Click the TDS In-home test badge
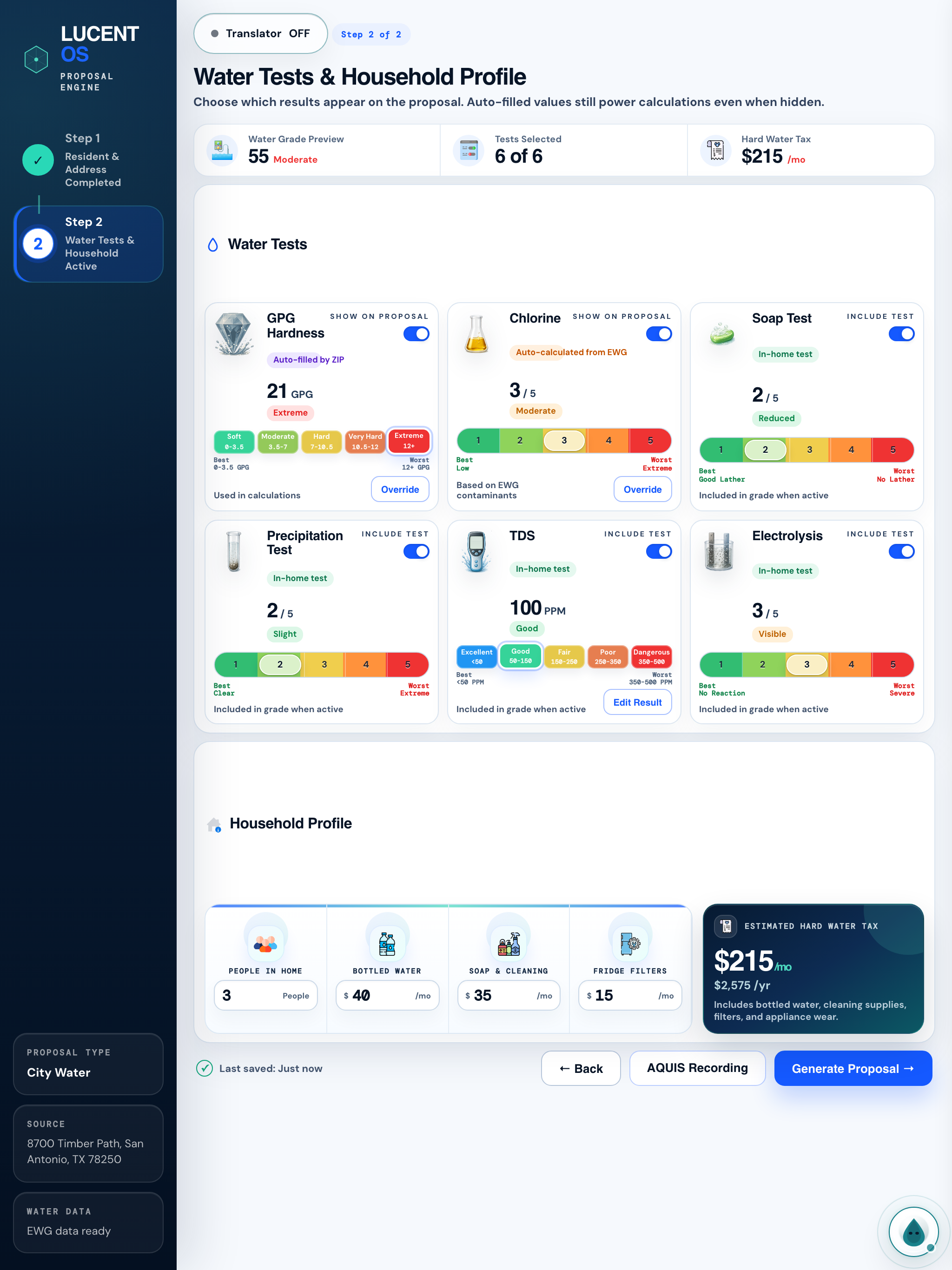 click(542, 569)
